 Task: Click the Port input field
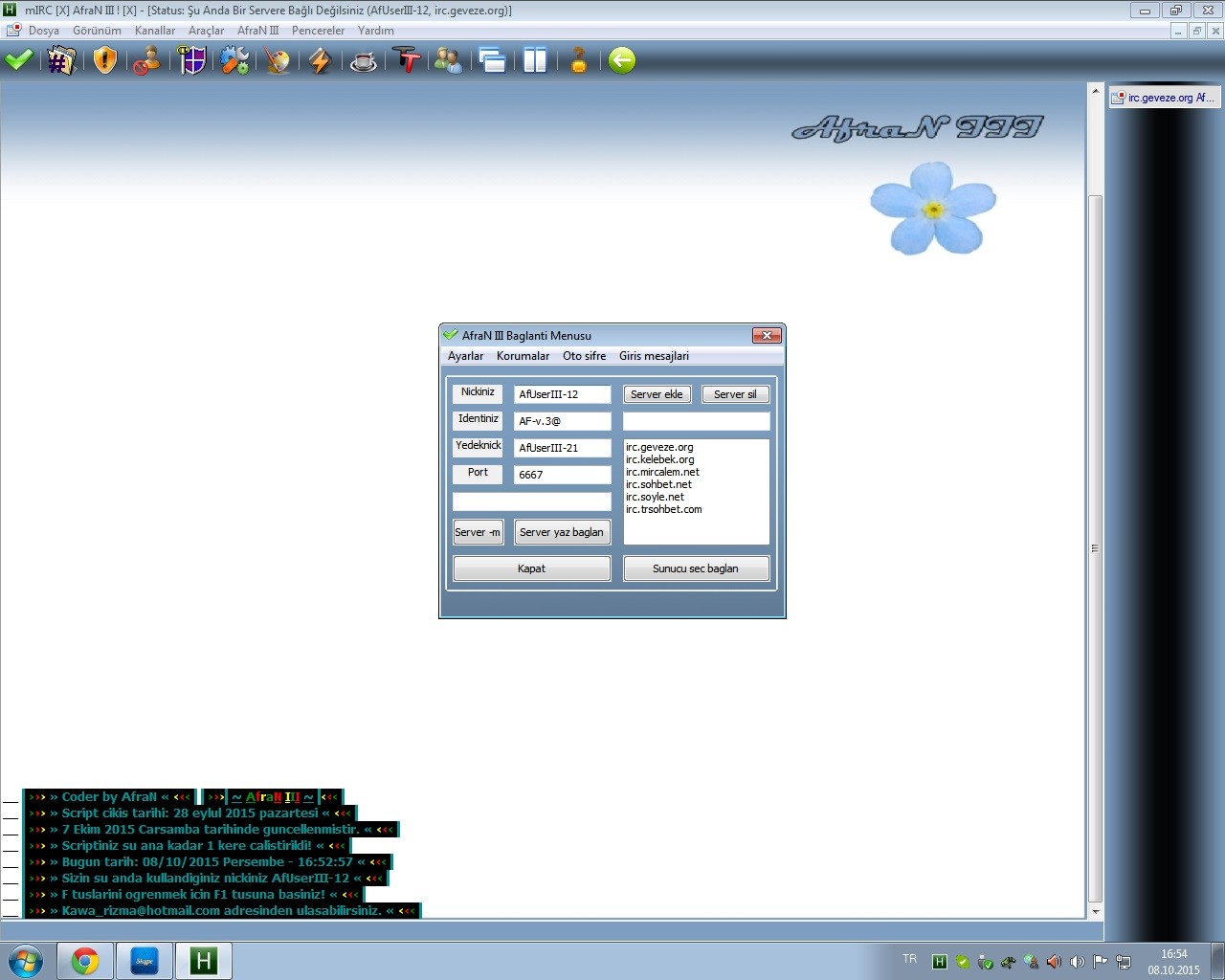coord(563,475)
